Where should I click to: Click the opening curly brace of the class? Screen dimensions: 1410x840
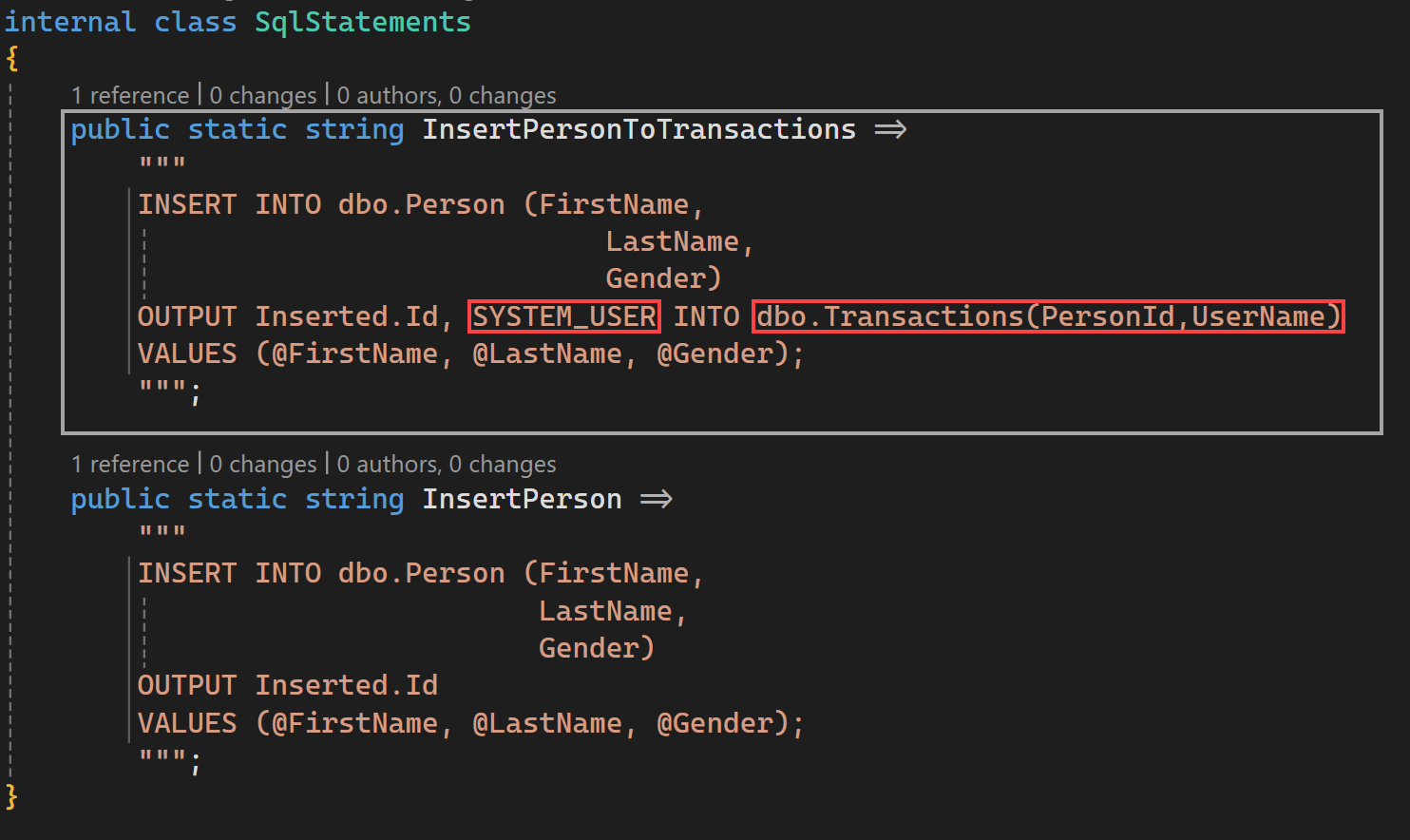[11, 59]
